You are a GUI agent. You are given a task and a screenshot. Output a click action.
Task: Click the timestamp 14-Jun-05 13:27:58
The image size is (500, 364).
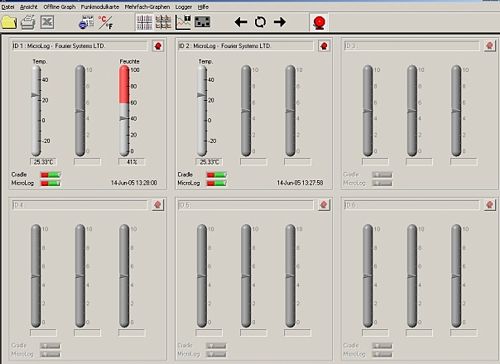pos(300,183)
